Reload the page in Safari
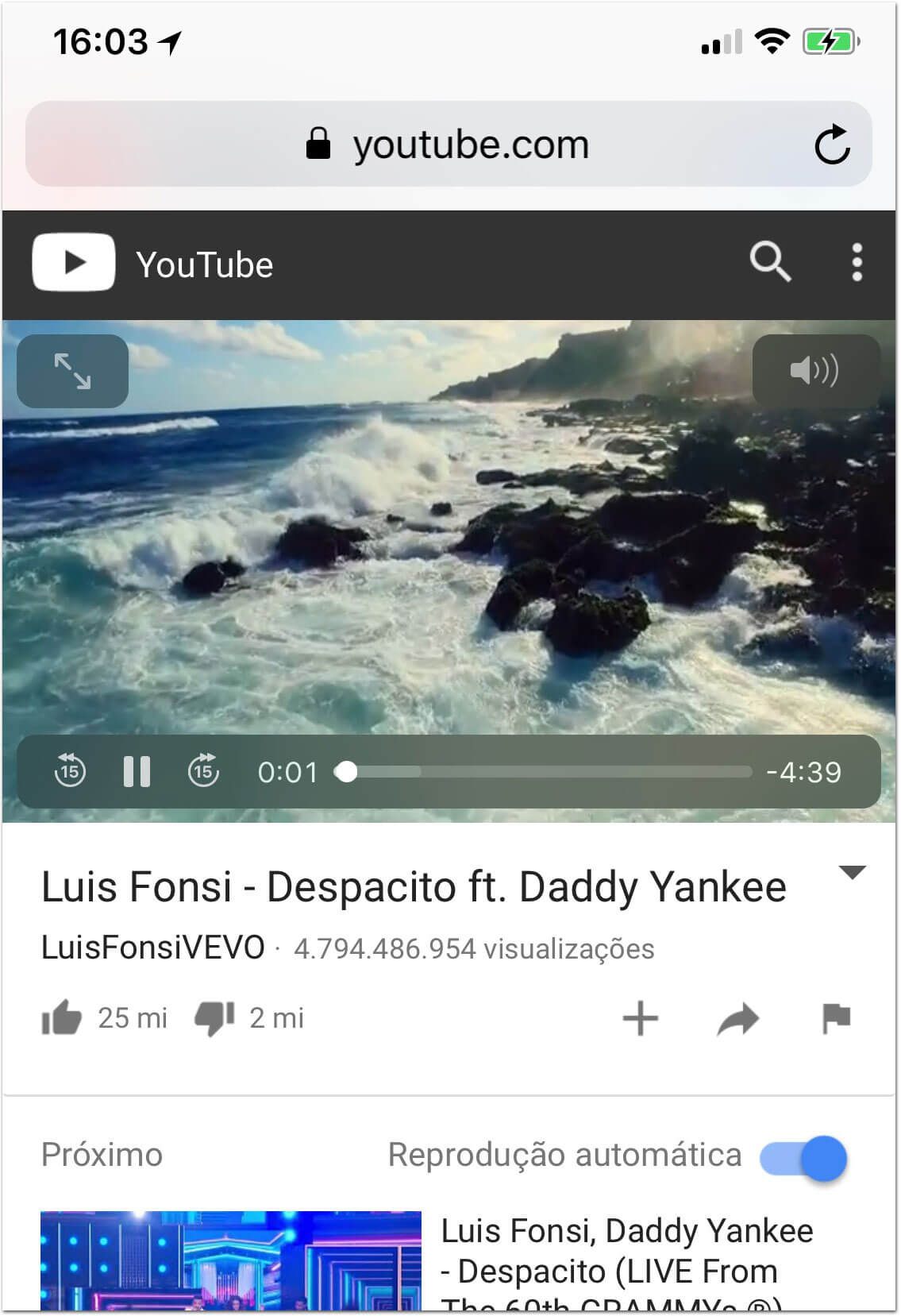The height and width of the screenshot is (1316, 901). 831,145
